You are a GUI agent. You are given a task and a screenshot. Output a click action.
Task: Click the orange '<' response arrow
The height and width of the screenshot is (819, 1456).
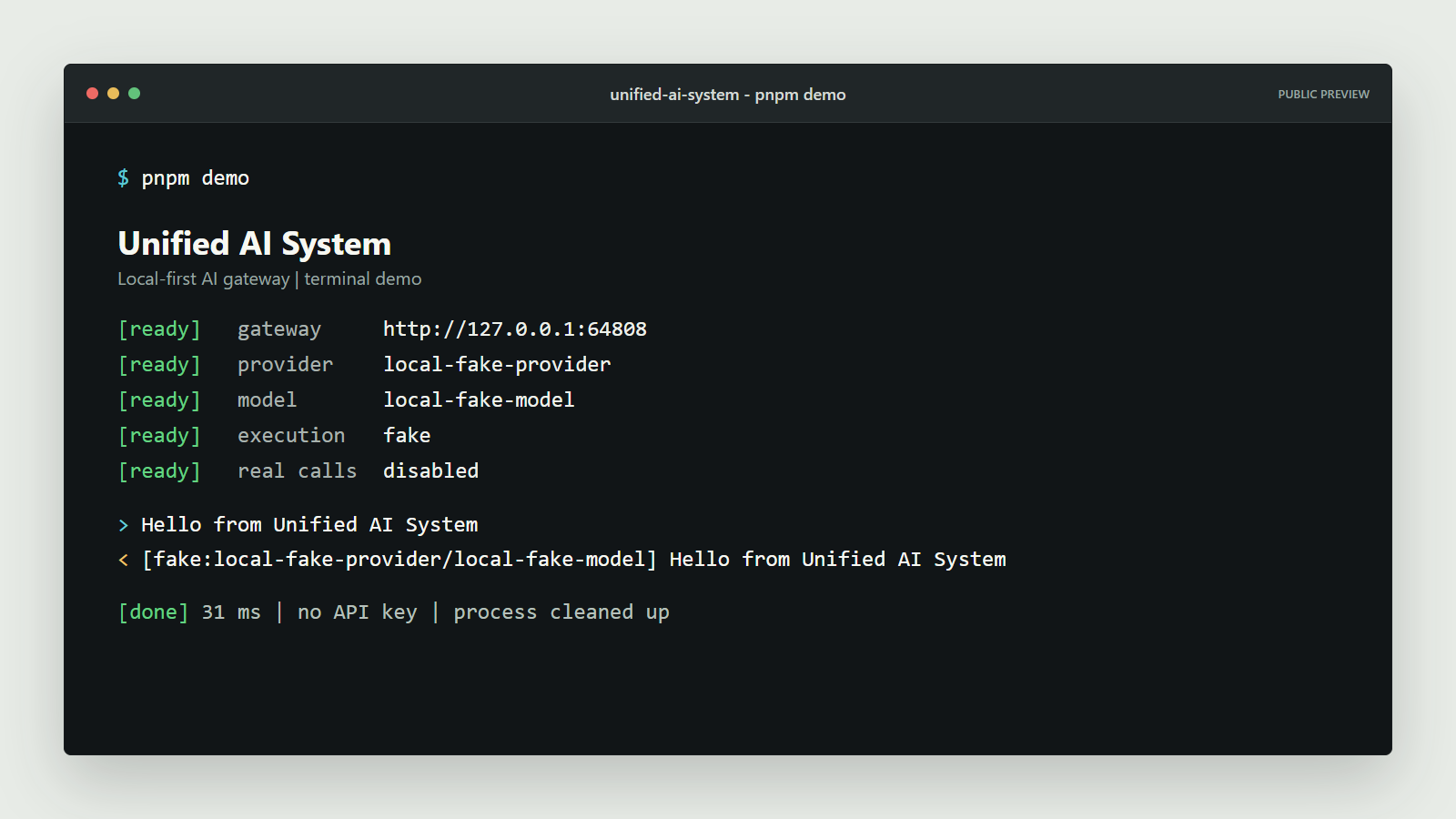pos(124,560)
